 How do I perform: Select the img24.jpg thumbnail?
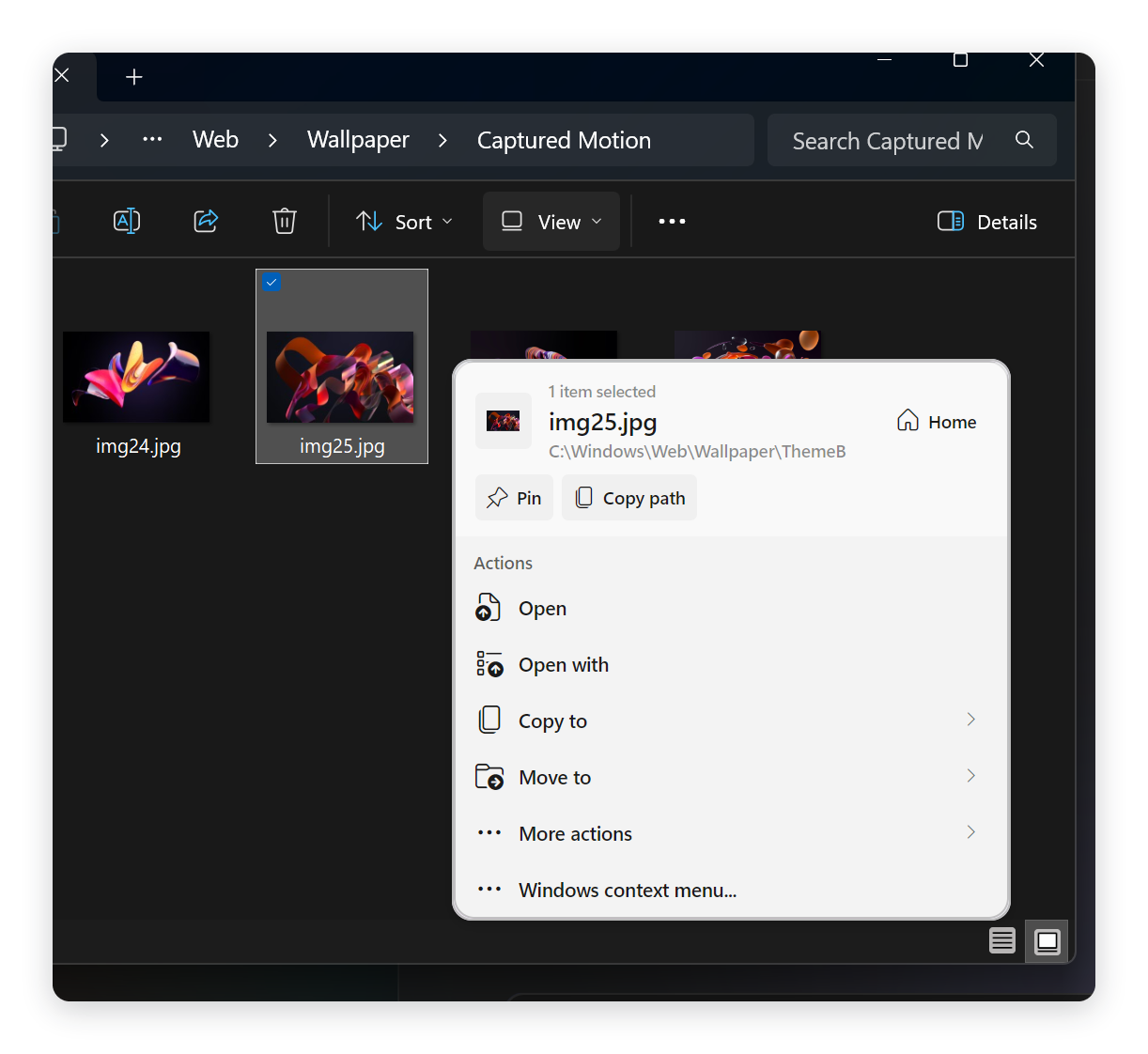(x=136, y=377)
